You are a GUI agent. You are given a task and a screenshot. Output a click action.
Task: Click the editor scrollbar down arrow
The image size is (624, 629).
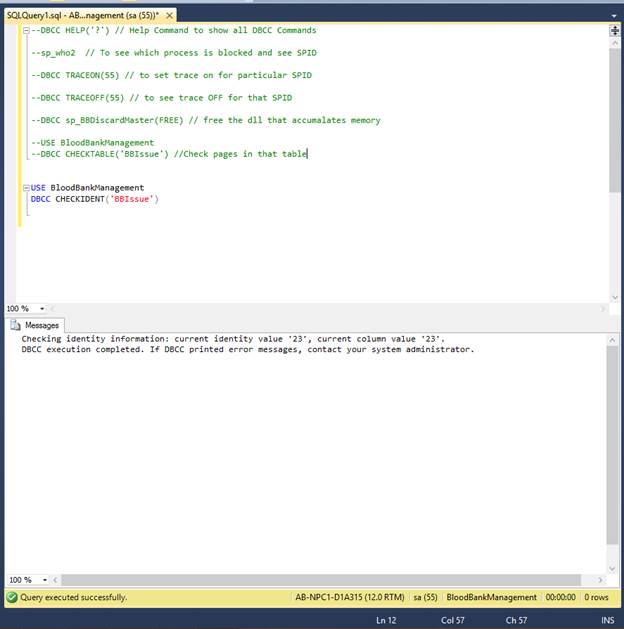[x=614, y=297]
